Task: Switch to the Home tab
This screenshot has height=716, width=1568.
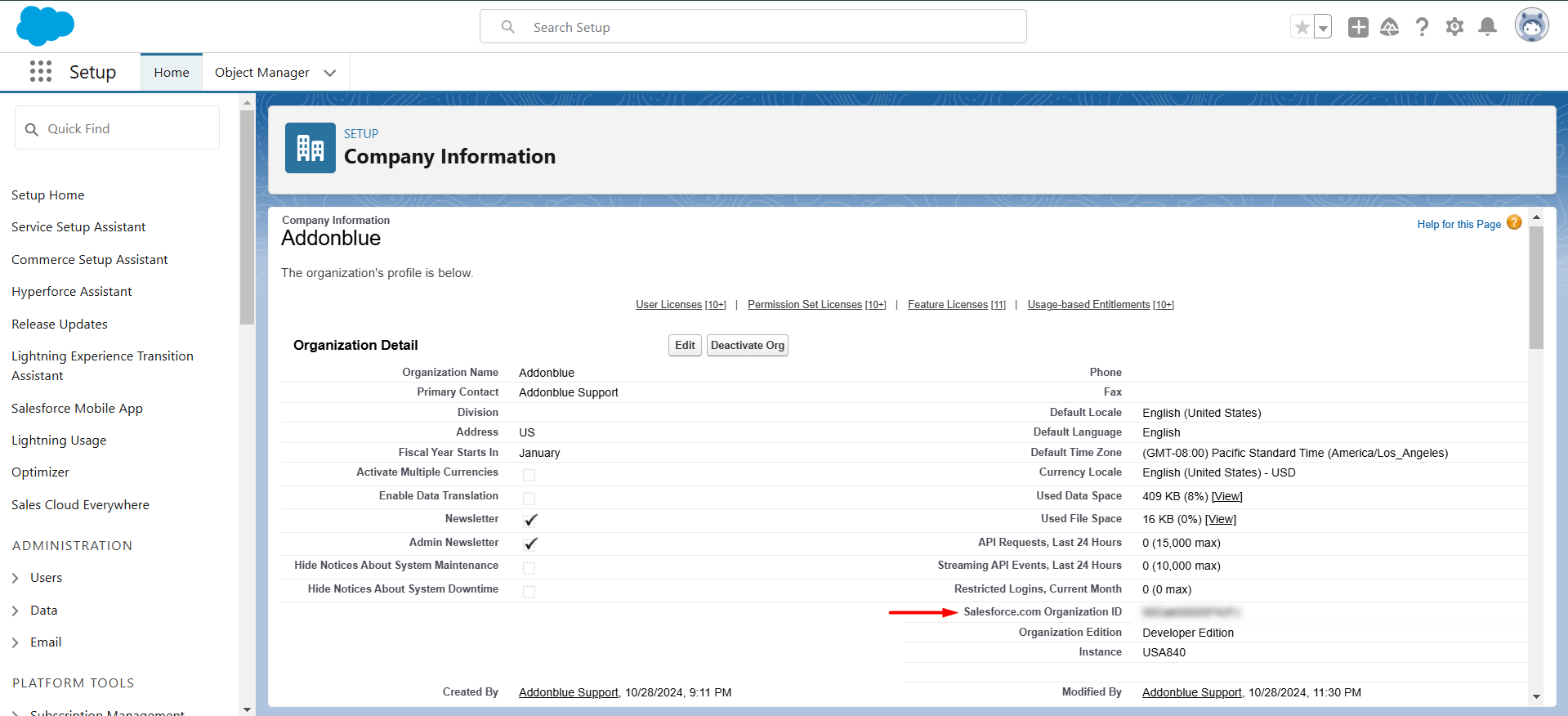Action: [172, 73]
